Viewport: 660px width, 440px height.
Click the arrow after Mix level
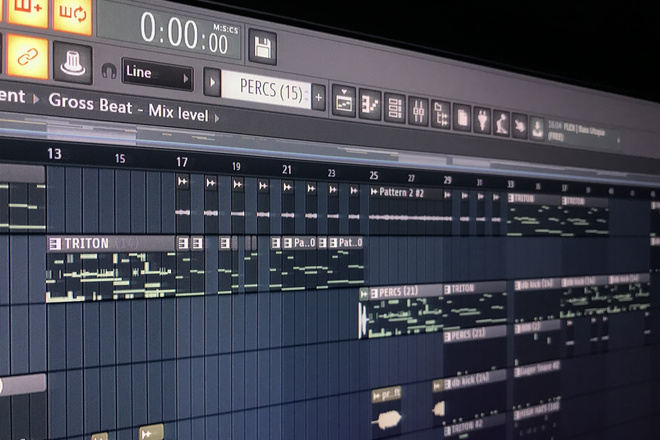tap(217, 119)
